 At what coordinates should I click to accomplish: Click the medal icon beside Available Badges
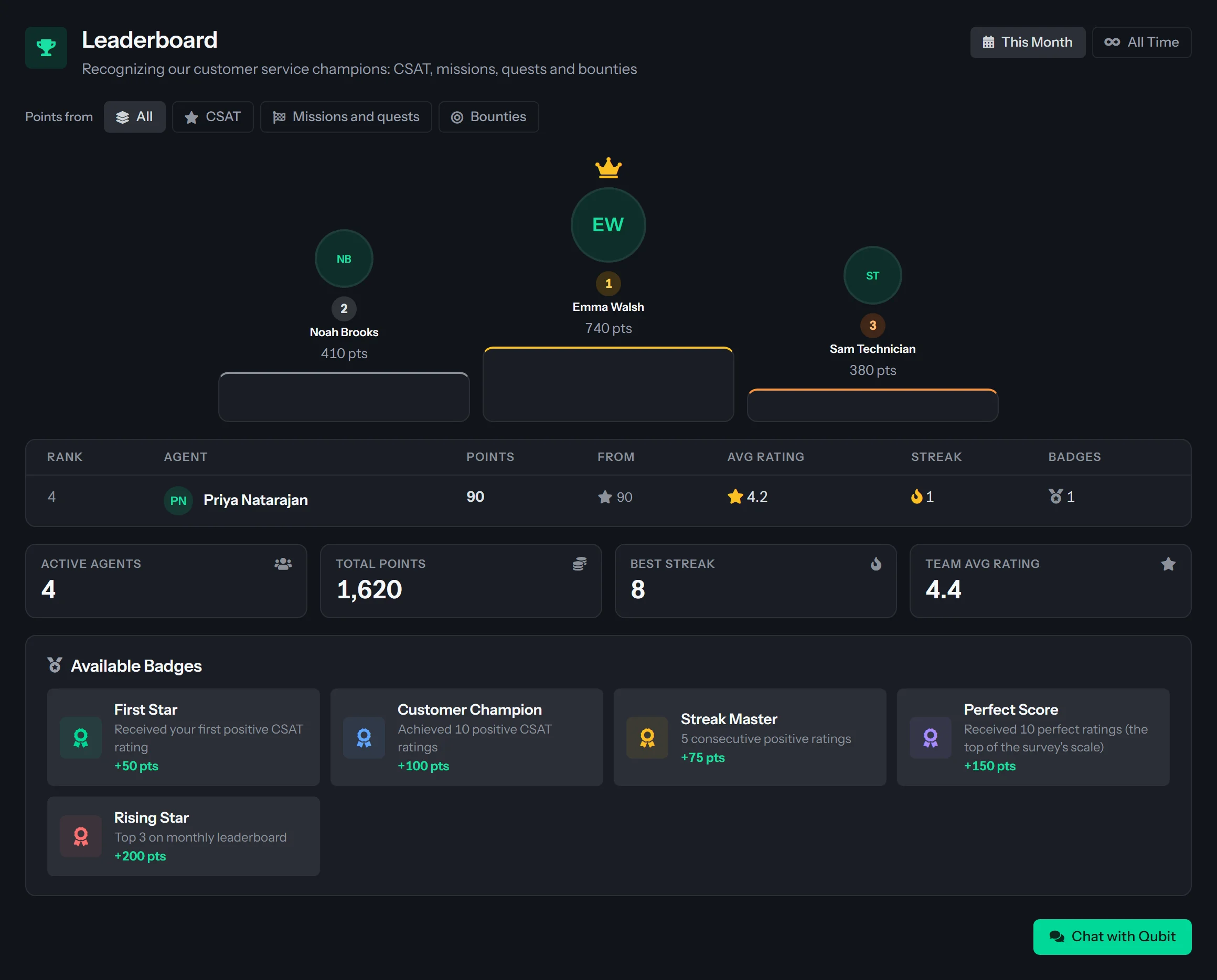[55, 665]
